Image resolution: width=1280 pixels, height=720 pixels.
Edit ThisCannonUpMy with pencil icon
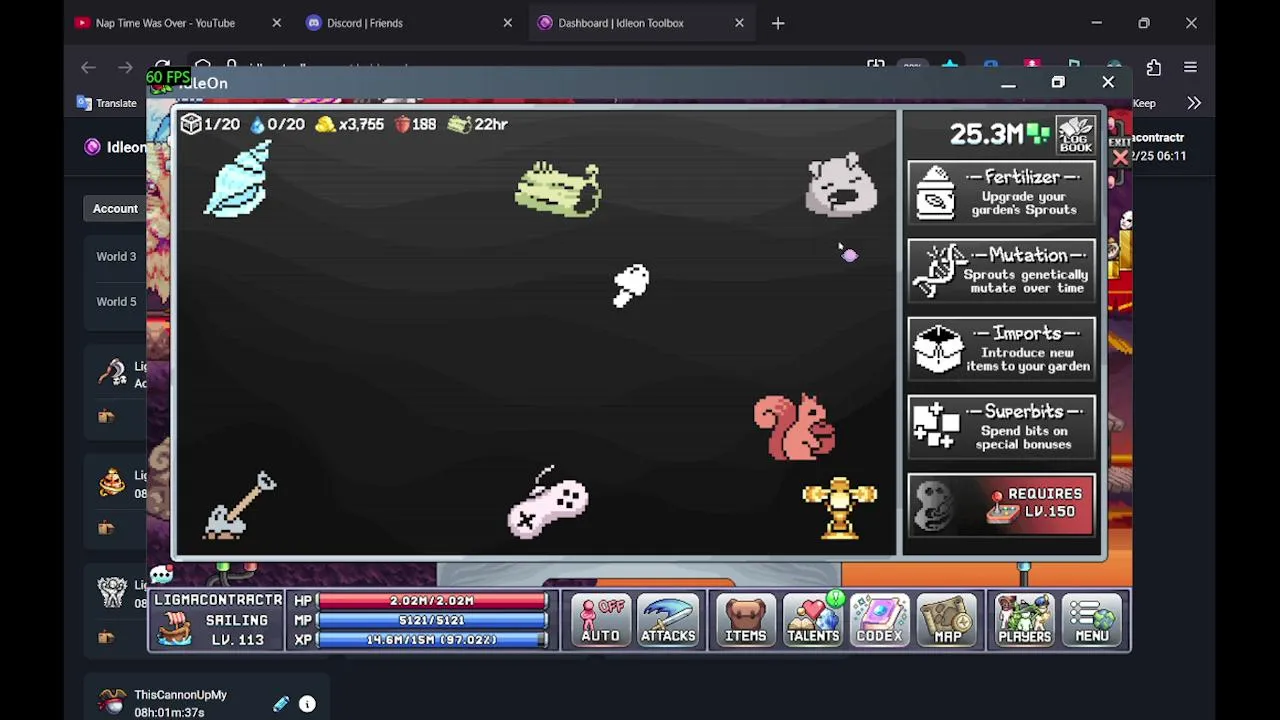click(x=281, y=704)
